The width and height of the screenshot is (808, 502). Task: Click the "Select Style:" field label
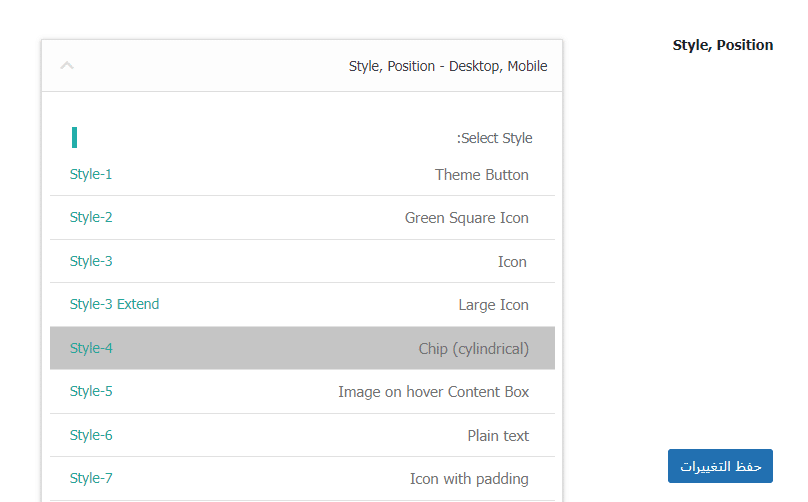[494, 138]
